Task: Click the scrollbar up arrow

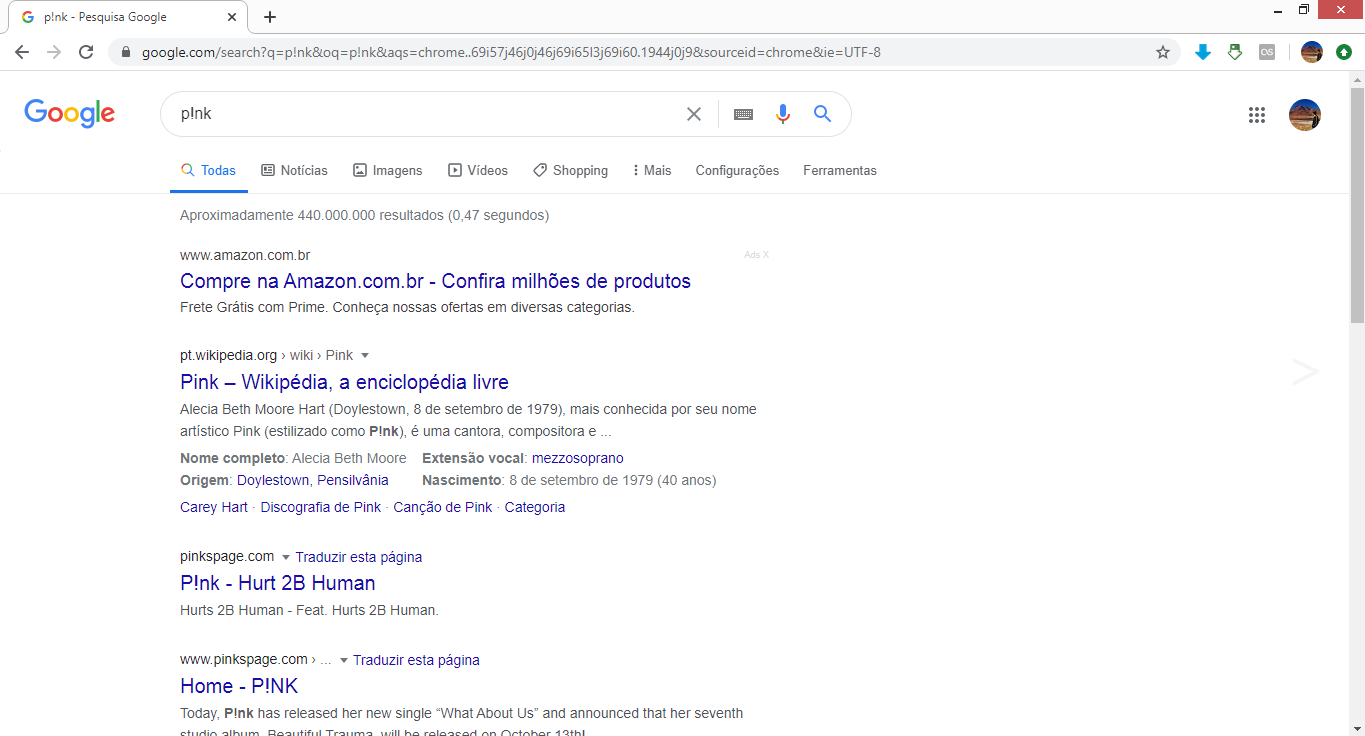Action: (1357, 79)
